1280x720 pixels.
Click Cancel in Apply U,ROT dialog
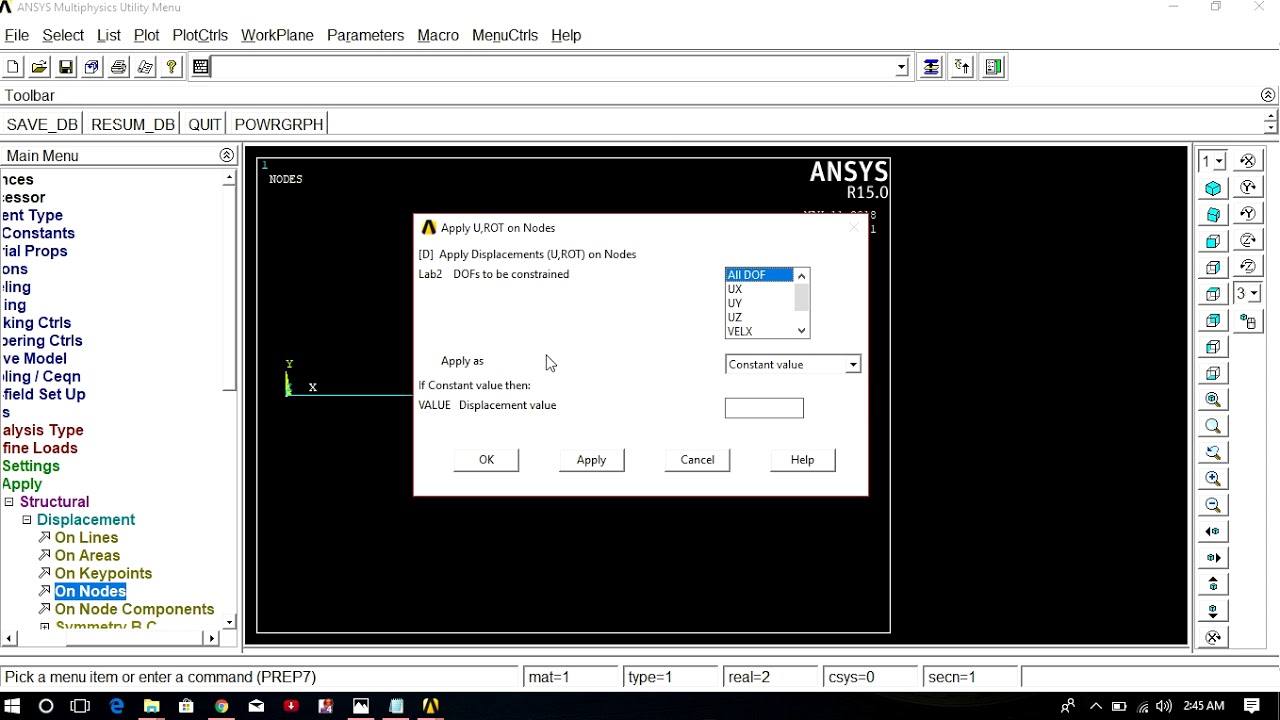pyautogui.click(x=697, y=460)
